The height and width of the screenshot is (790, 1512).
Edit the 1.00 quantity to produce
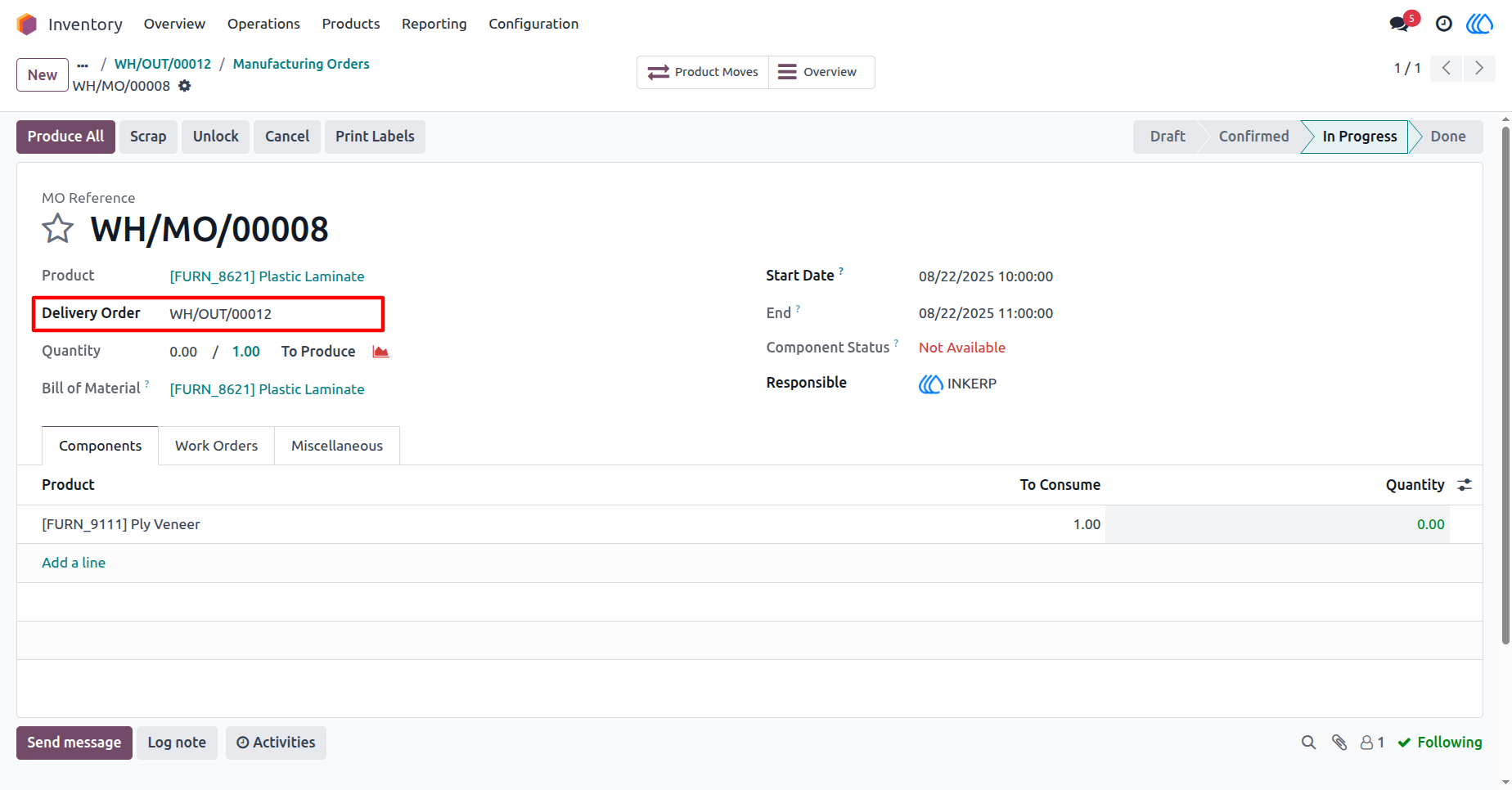tap(245, 352)
